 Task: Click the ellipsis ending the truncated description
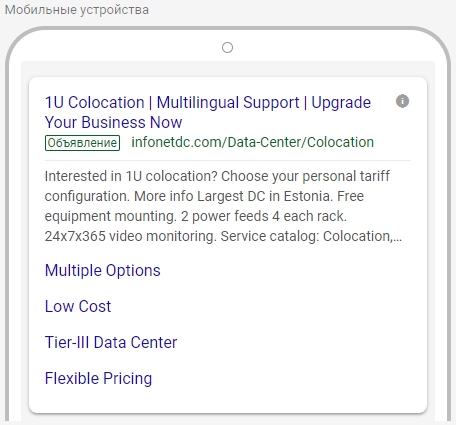398,240
